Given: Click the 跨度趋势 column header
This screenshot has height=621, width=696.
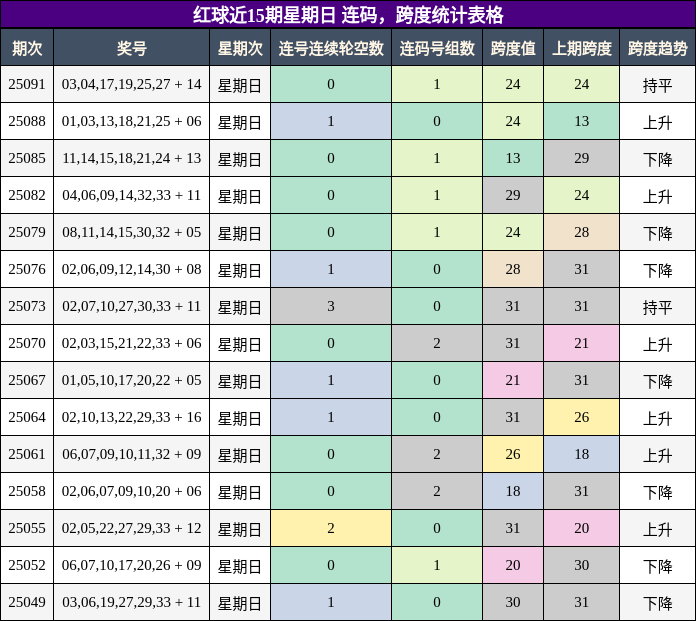Looking at the screenshot, I should [x=657, y=48].
